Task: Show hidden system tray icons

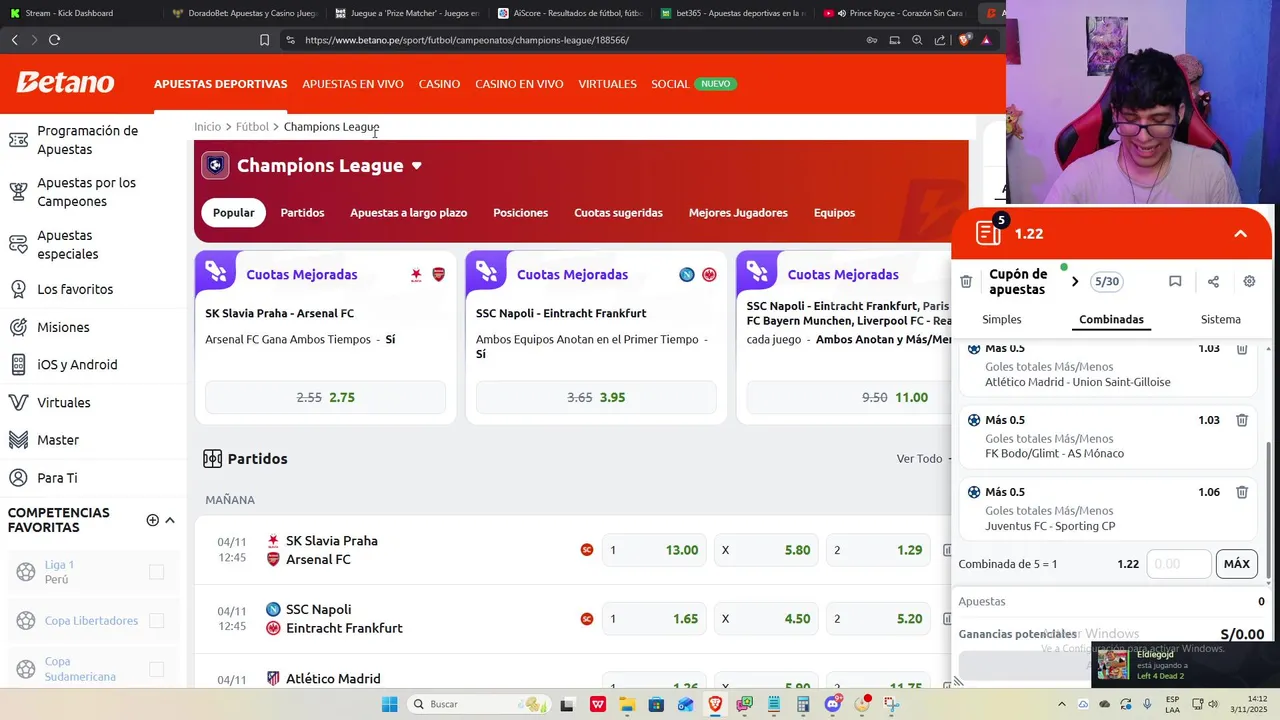Action: click(1064, 704)
